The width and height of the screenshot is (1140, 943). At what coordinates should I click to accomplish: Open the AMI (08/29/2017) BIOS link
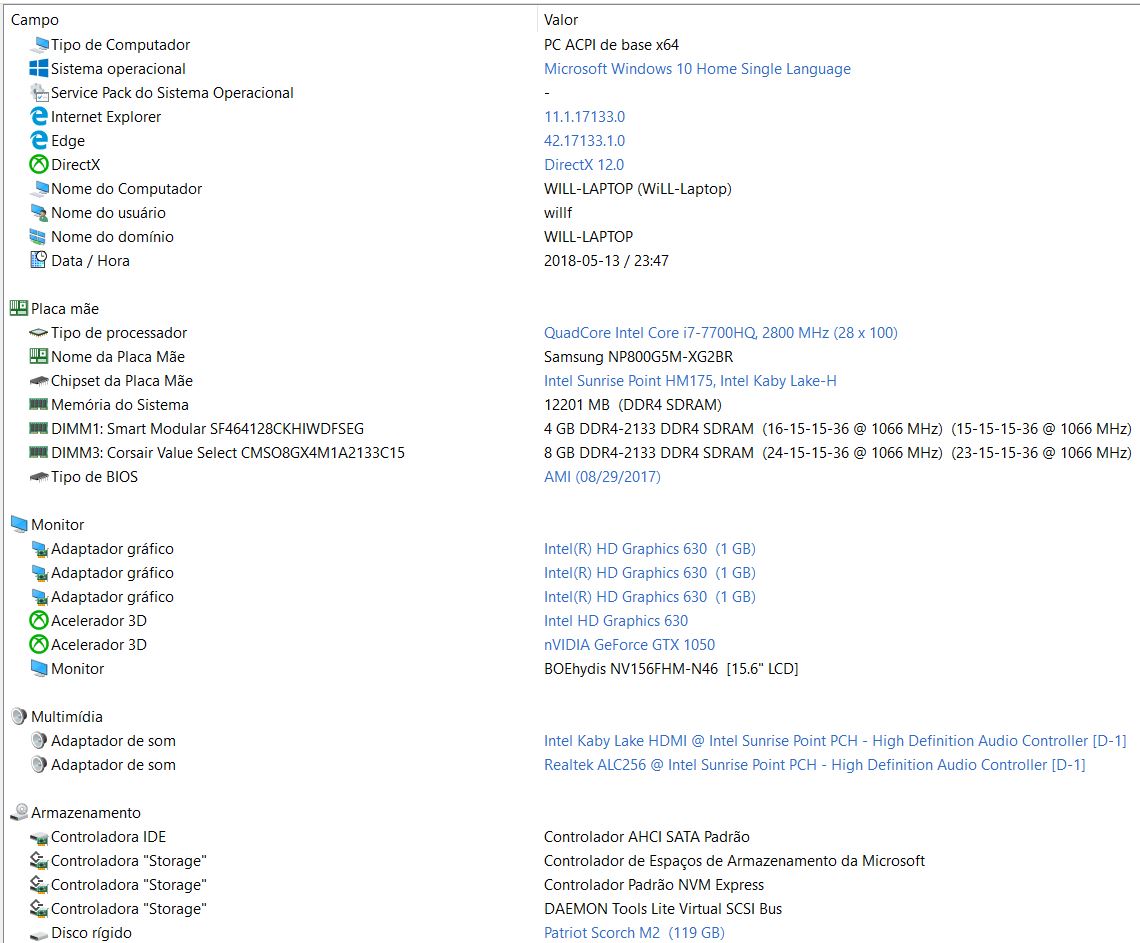point(602,476)
